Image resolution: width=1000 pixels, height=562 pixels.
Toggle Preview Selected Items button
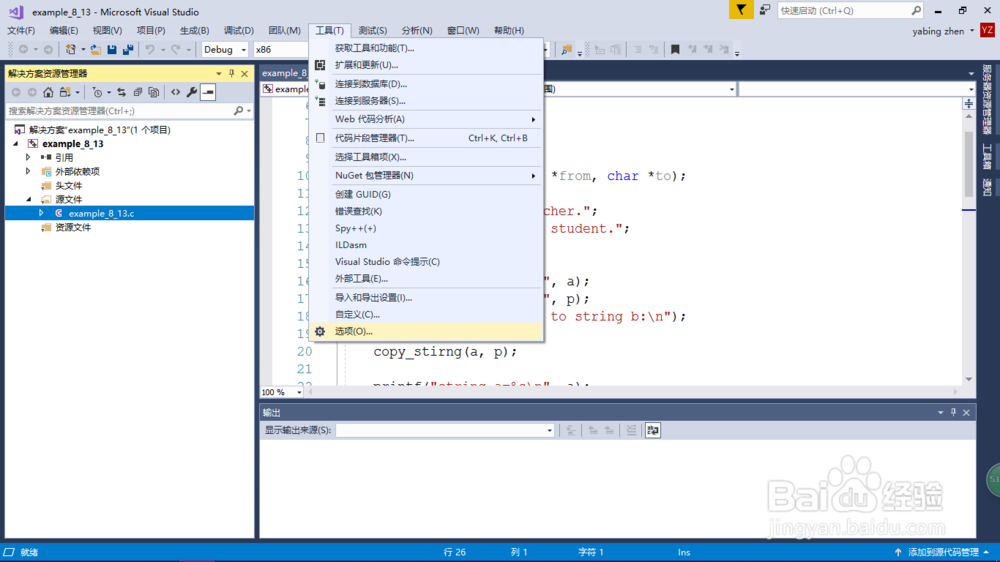click(208, 92)
